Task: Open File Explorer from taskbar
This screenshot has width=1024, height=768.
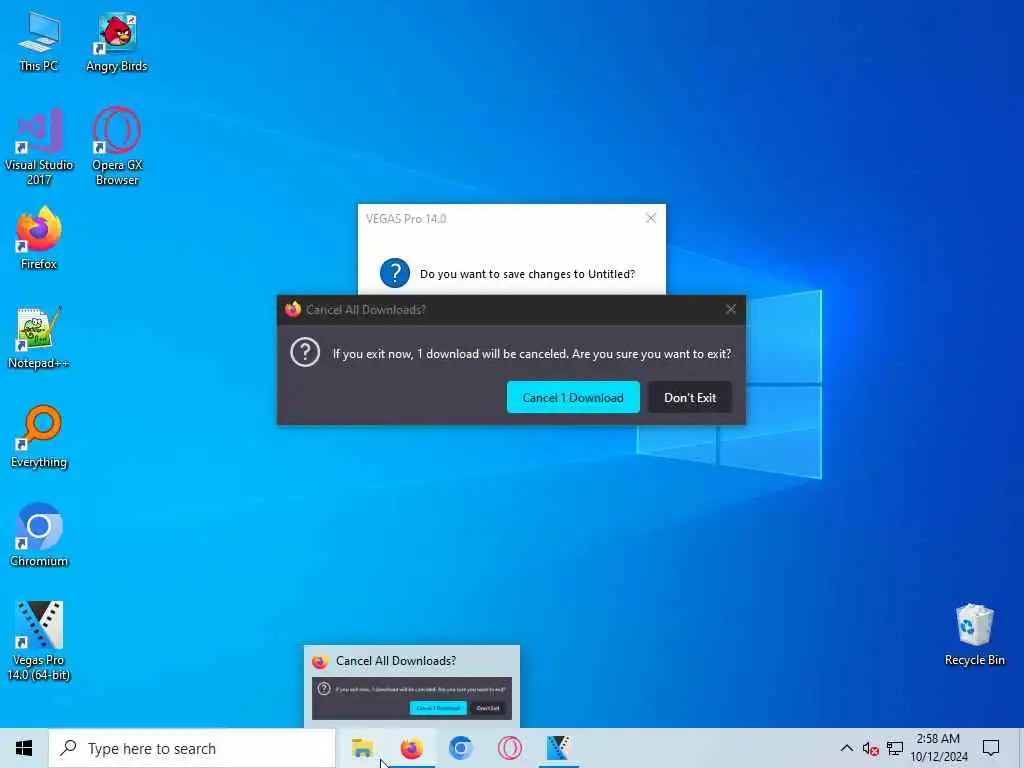Action: point(362,748)
